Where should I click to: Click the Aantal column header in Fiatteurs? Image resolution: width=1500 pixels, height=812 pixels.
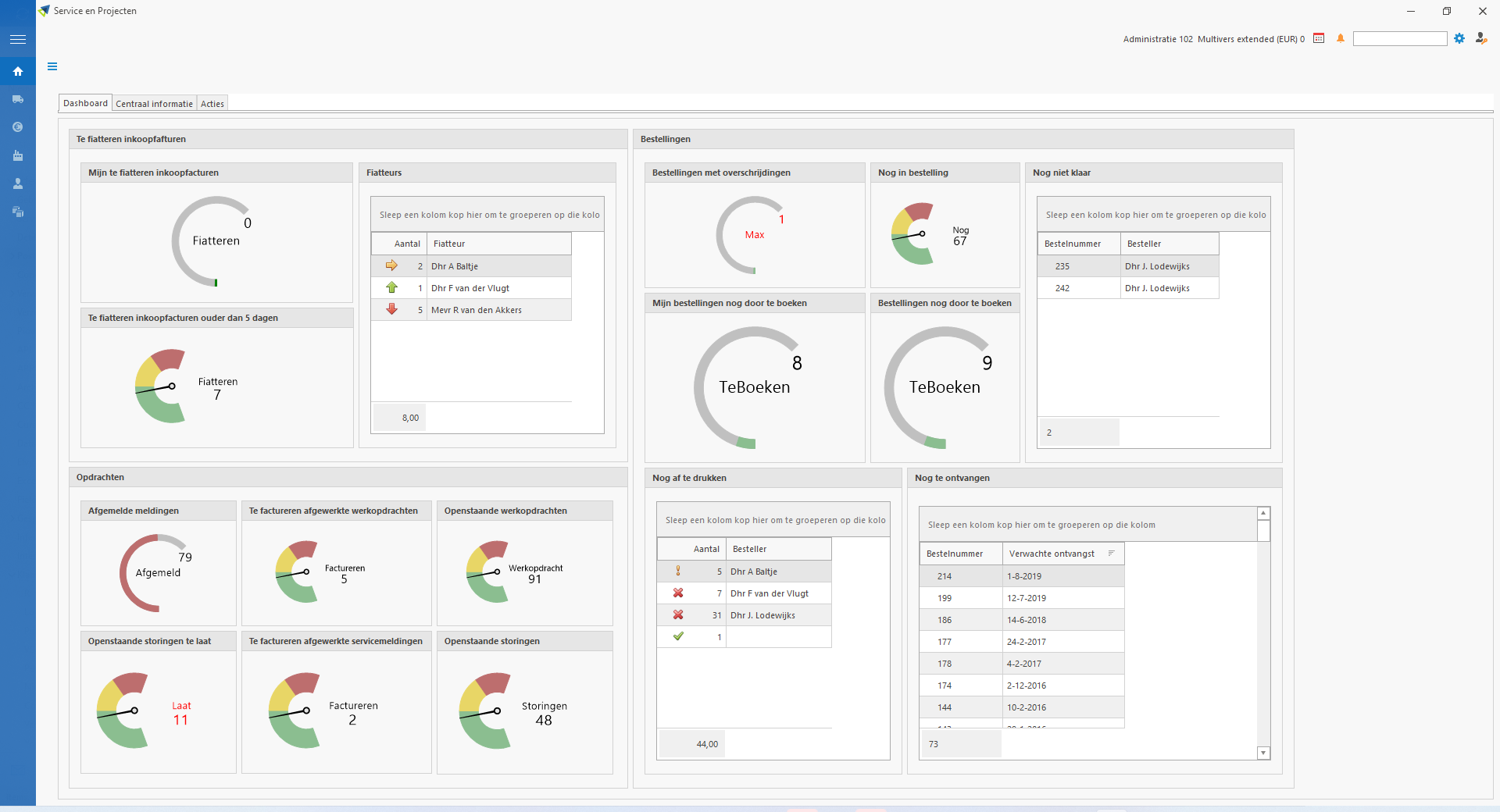(407, 244)
